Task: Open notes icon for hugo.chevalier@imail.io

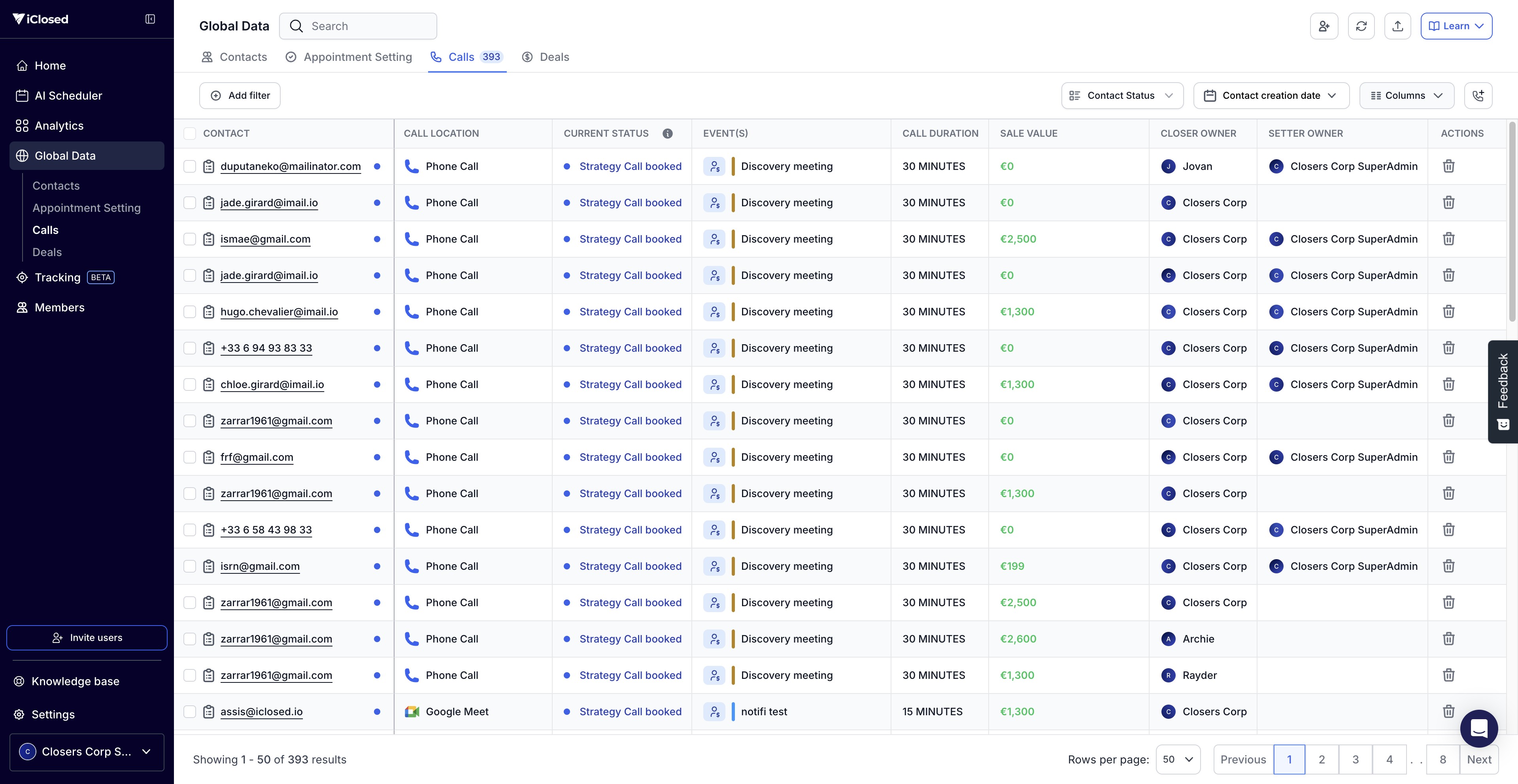Action: 209,312
